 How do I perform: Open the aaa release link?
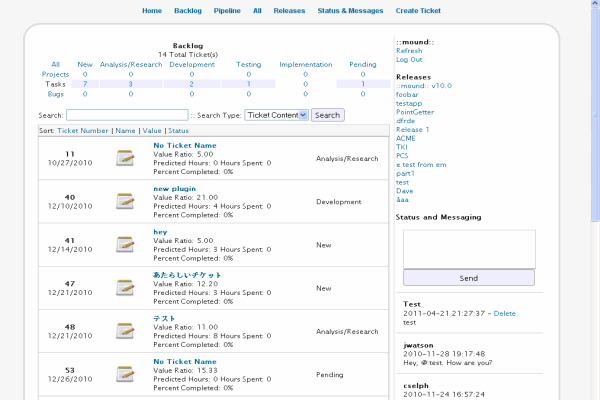[x=402, y=199]
